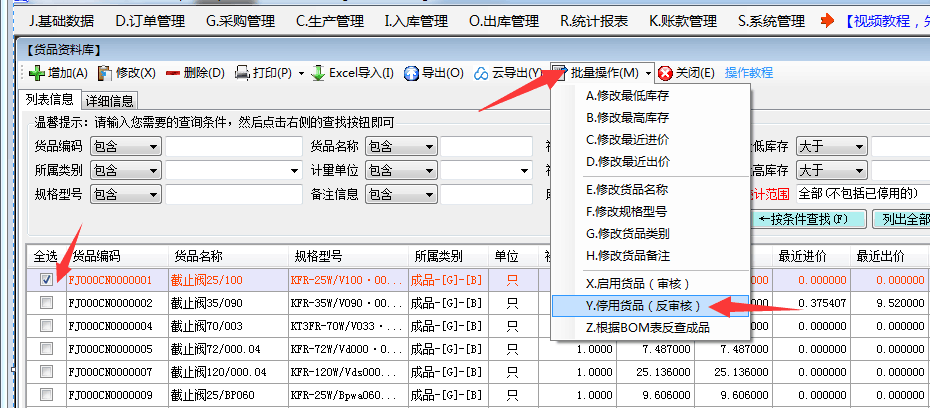Click the red Delete (删除) icon
930x408 pixels.
(172, 73)
